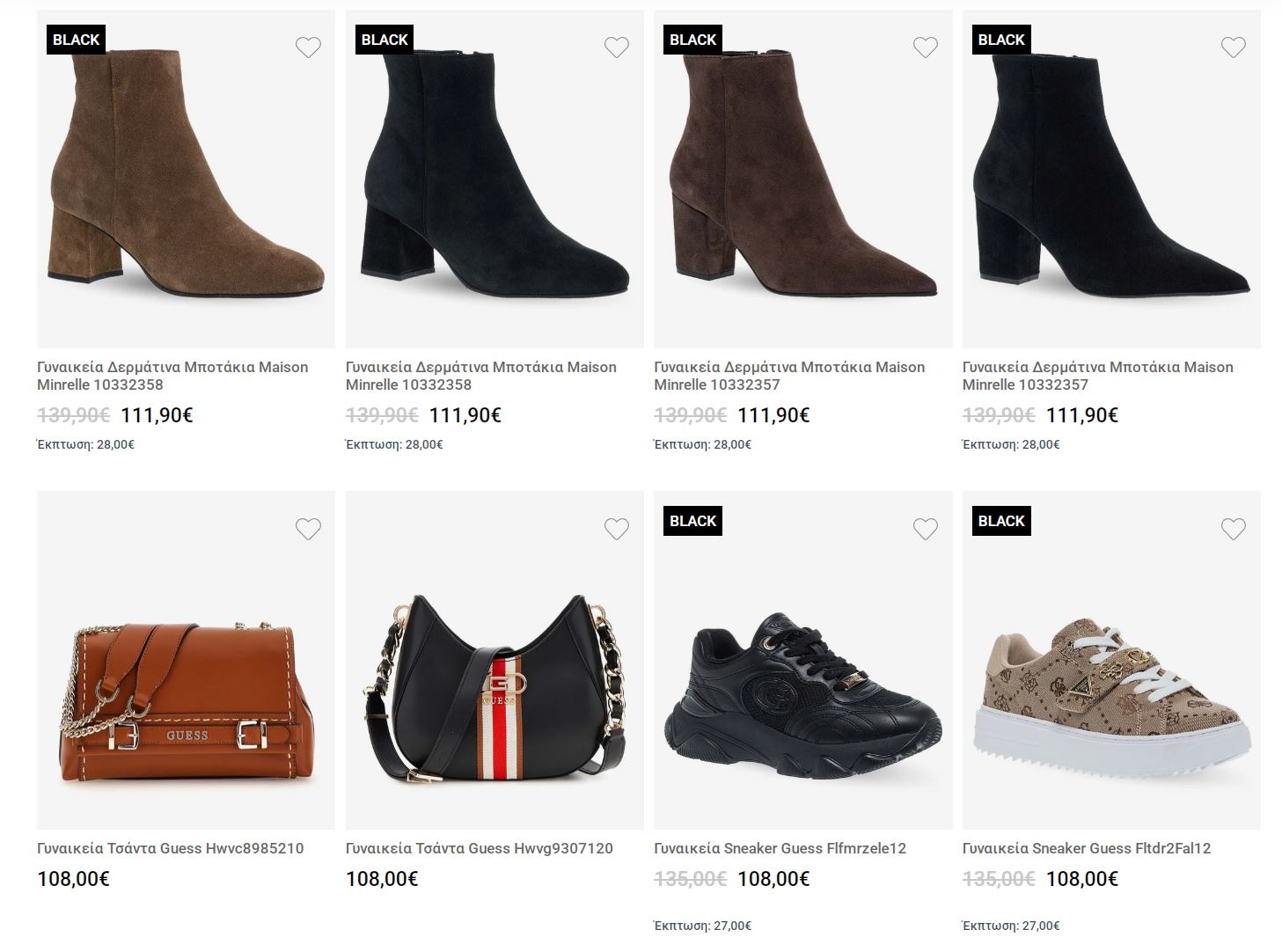Wishlist the black pointed-toe ankle boot
Screen dimensions: 1282x952
(x=1234, y=48)
